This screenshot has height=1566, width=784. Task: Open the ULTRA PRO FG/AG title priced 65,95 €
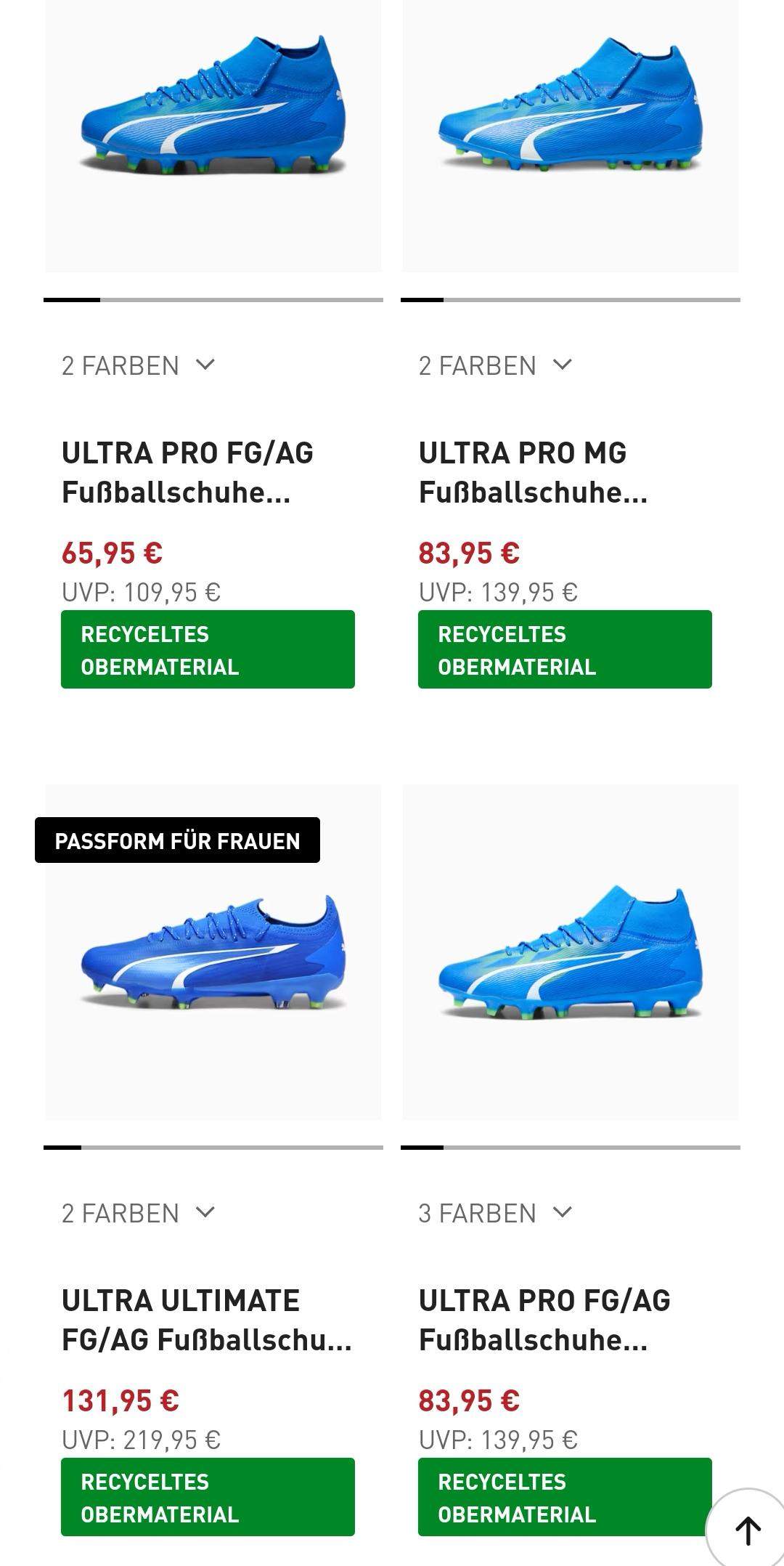pos(187,472)
